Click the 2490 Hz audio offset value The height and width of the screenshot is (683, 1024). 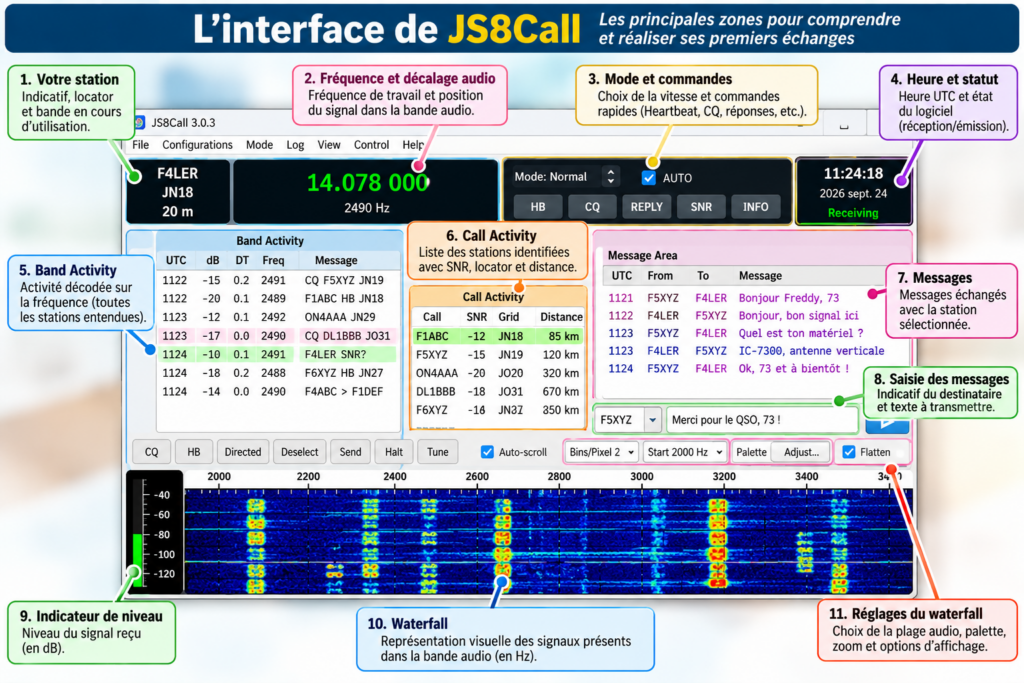coord(367,208)
